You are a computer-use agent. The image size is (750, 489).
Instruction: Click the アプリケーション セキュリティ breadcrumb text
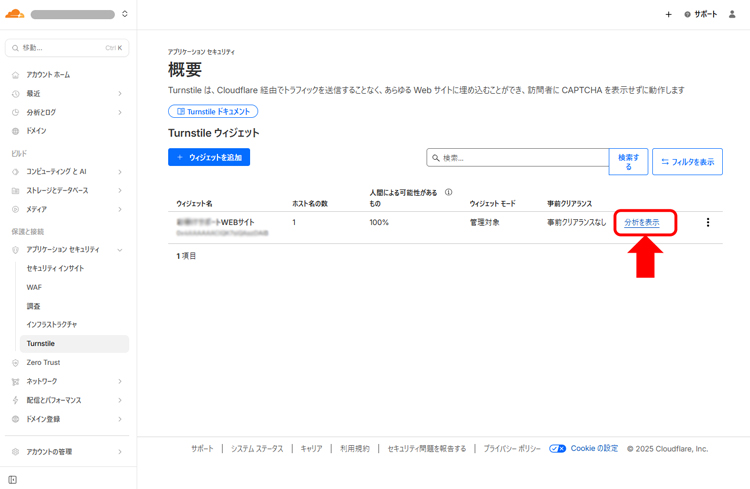201,52
